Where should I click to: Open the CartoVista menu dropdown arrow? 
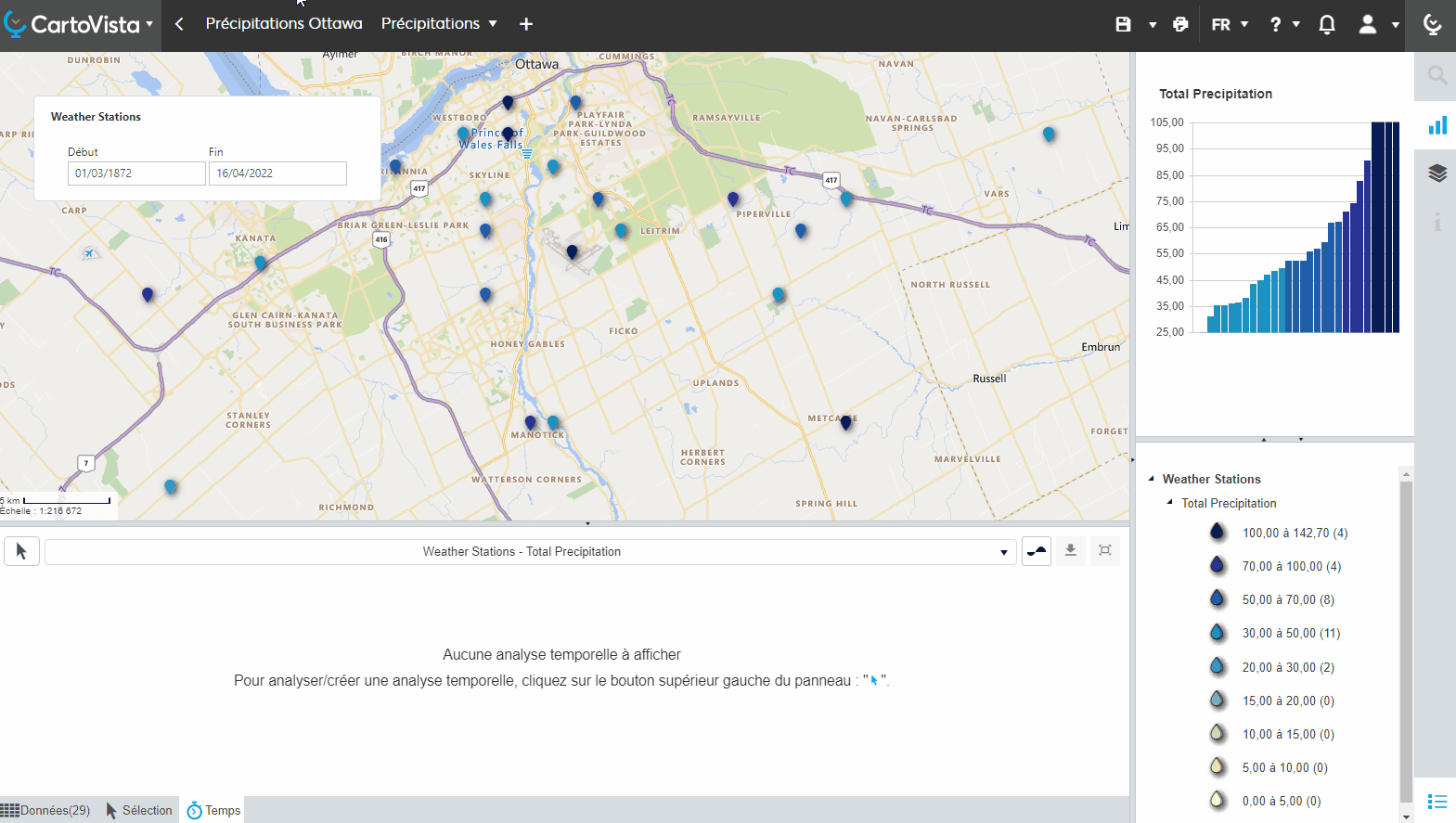pyautogui.click(x=149, y=24)
